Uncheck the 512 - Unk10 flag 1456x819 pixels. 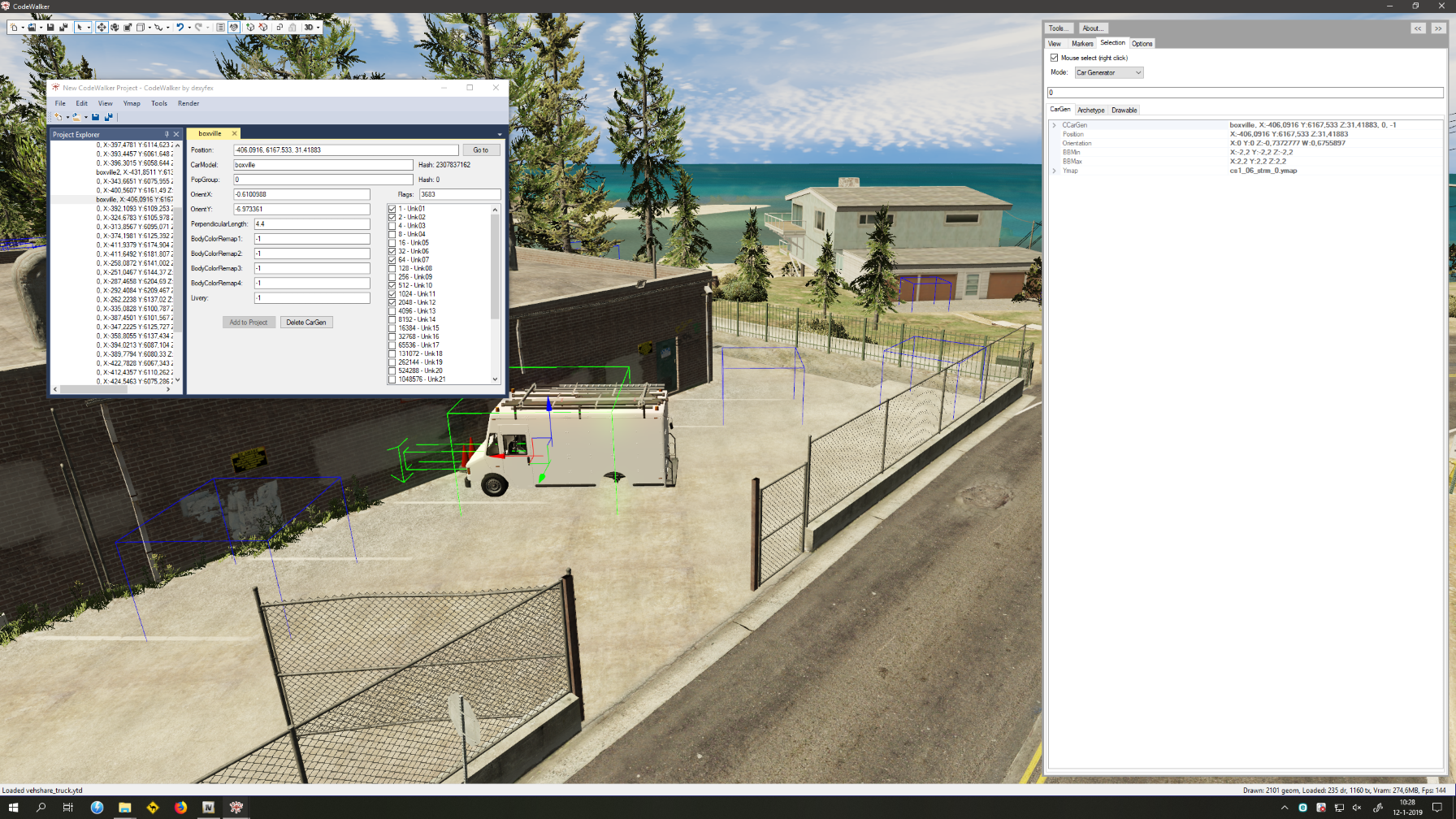click(x=392, y=285)
